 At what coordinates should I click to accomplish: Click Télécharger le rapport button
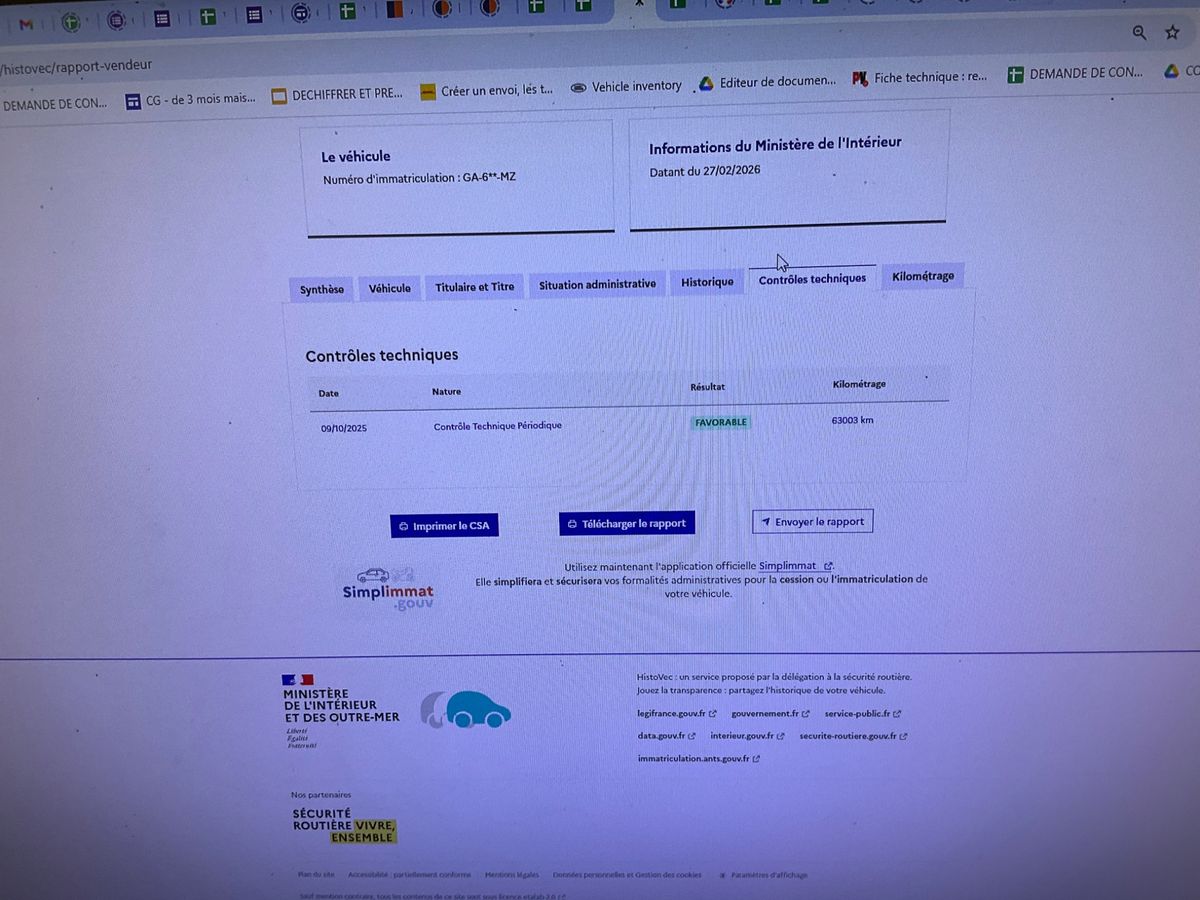(627, 524)
